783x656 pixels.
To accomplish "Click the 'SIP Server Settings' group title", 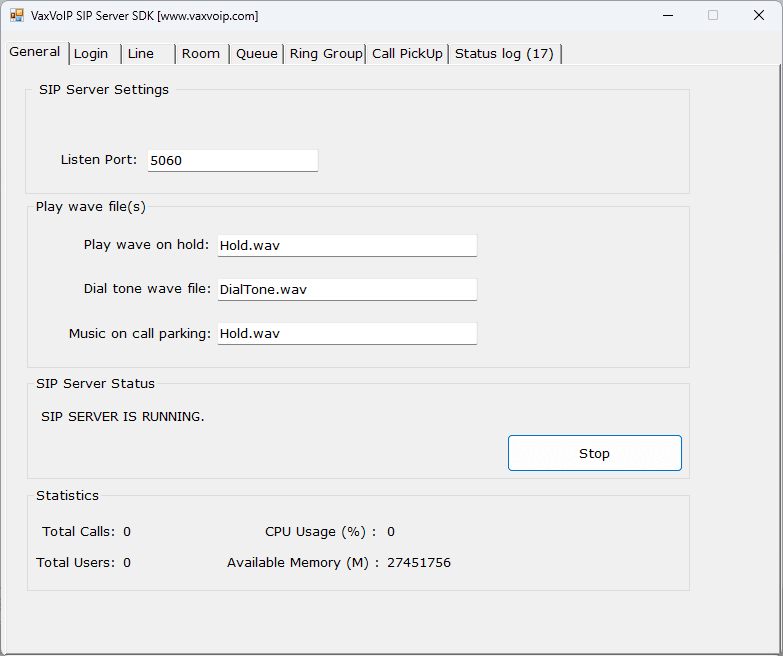I will [104, 89].
